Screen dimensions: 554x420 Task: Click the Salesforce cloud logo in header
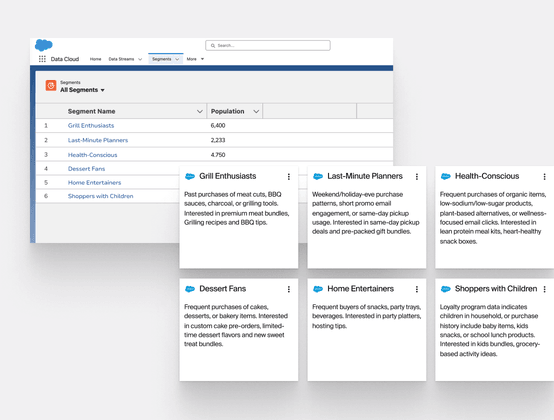(x=44, y=45)
